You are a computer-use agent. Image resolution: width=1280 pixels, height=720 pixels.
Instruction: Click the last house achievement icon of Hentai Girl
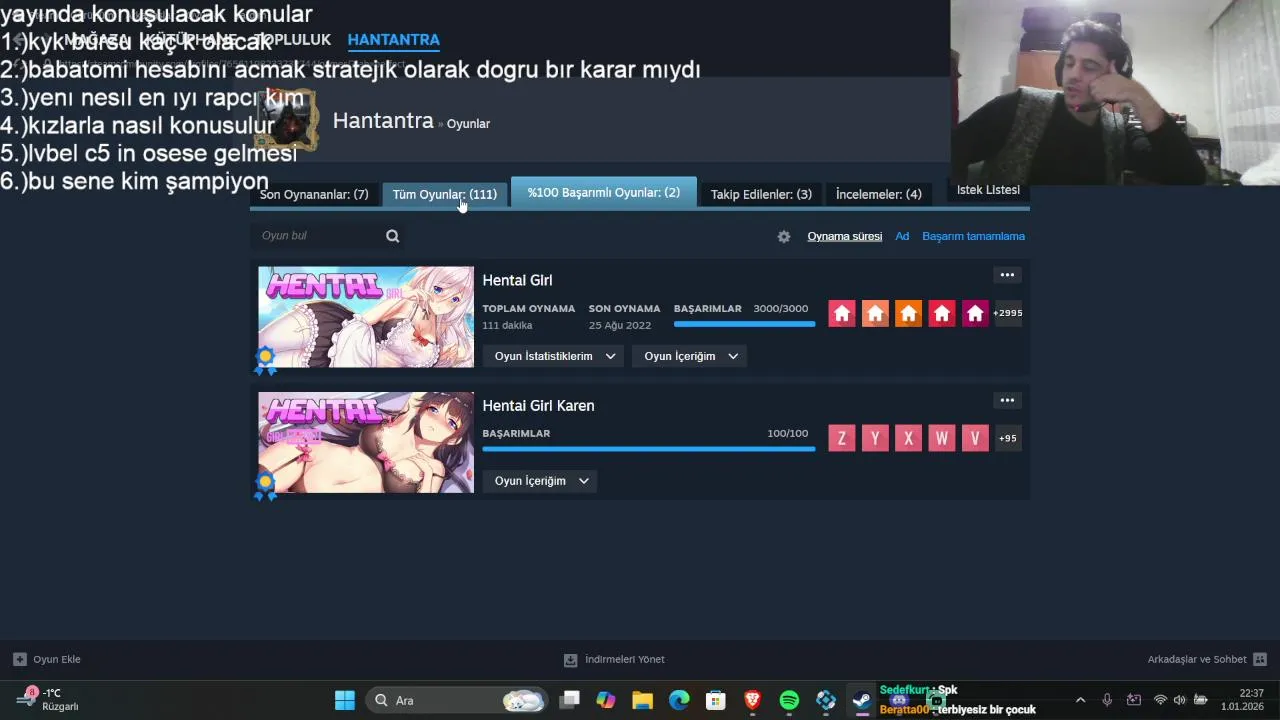pyautogui.click(x=975, y=313)
